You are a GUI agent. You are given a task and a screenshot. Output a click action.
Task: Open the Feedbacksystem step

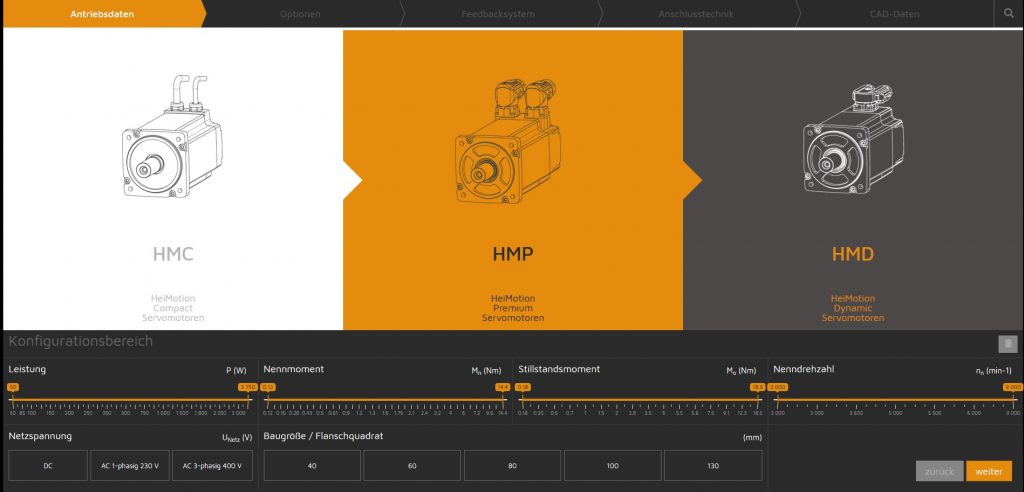click(x=498, y=14)
